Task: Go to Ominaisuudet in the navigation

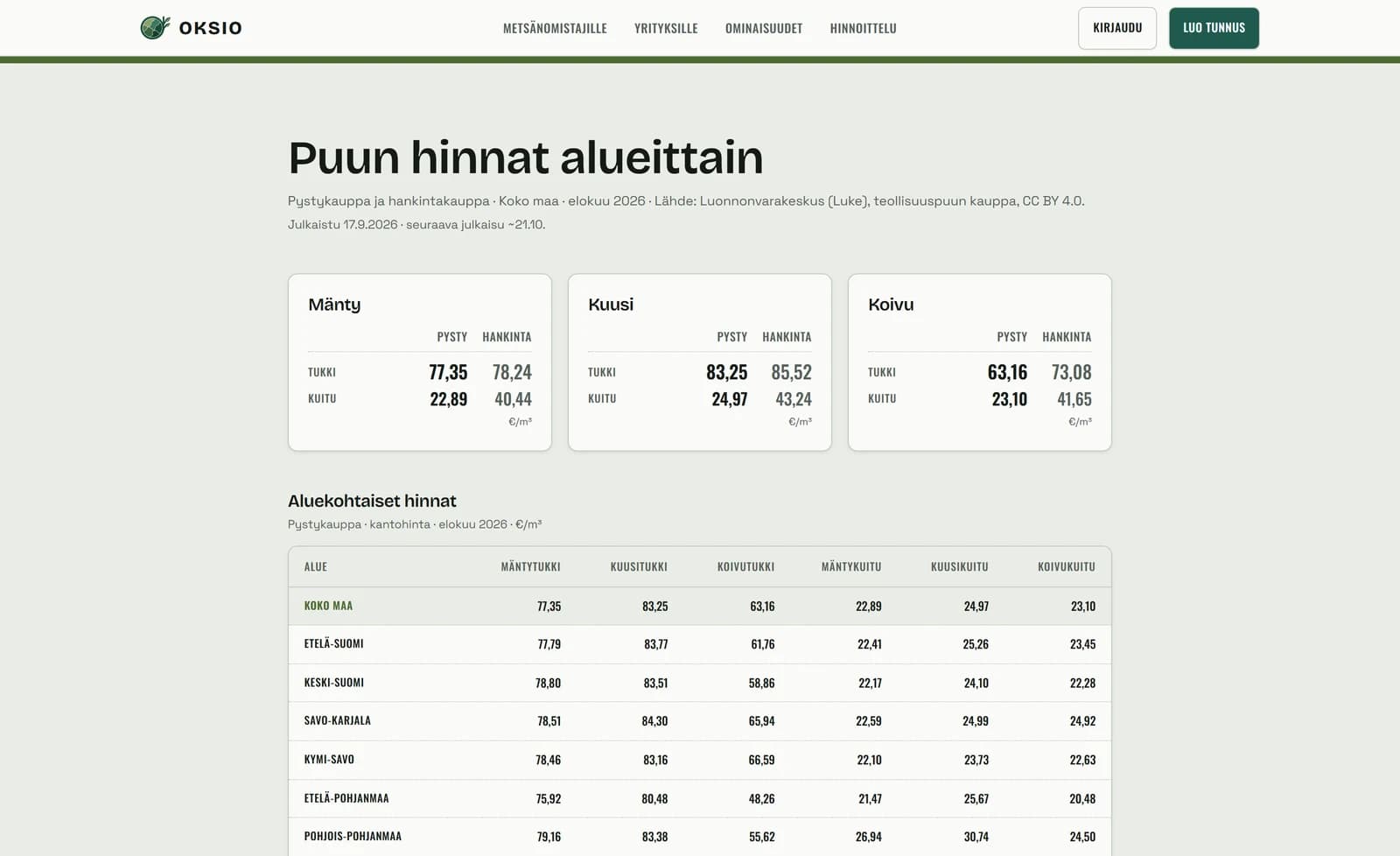Action: pyautogui.click(x=764, y=28)
